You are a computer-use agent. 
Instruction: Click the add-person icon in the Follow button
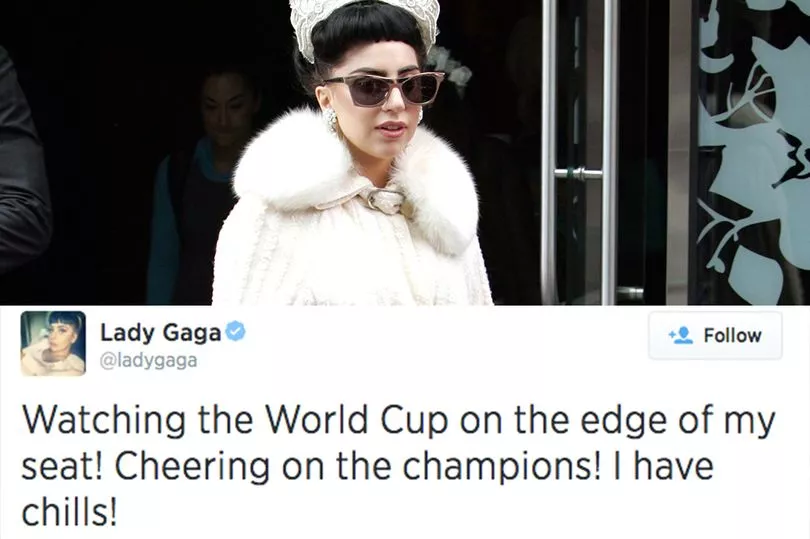pyautogui.click(x=681, y=335)
